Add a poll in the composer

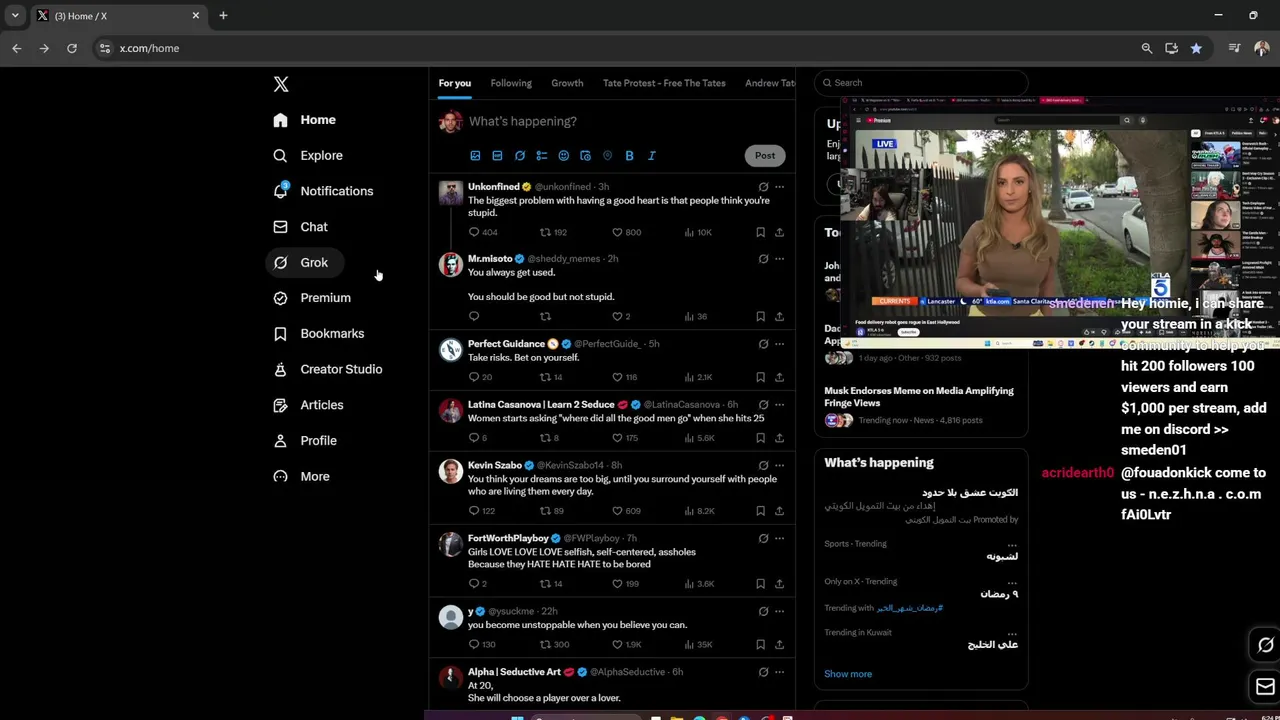(x=541, y=156)
